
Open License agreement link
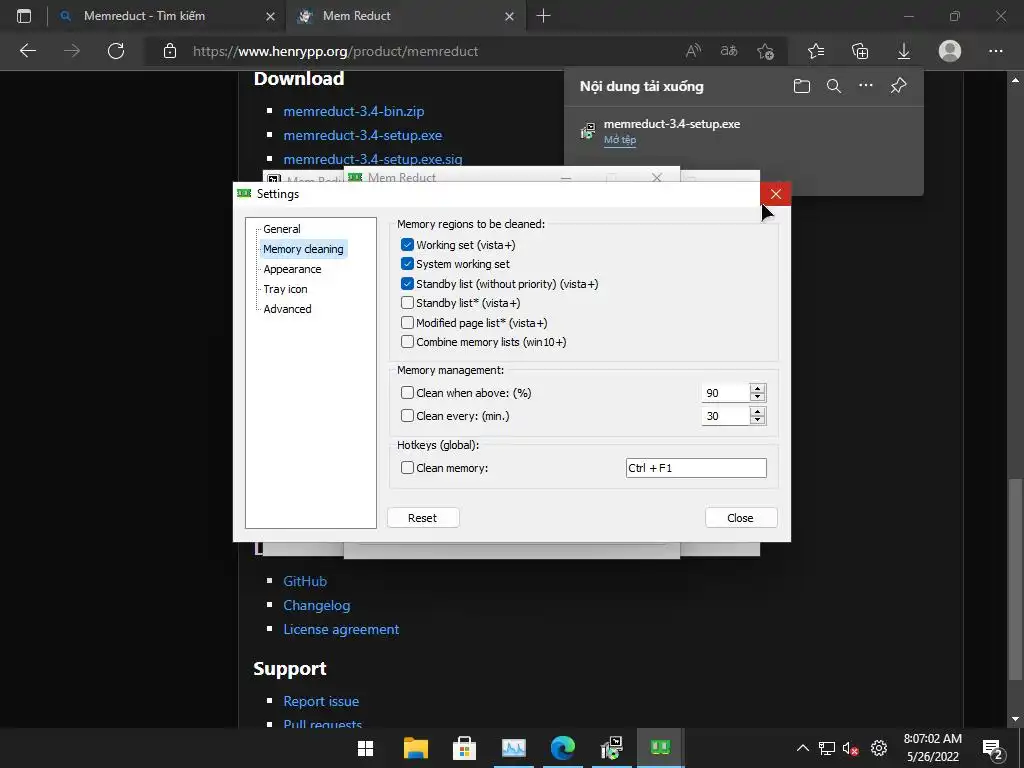(x=341, y=630)
